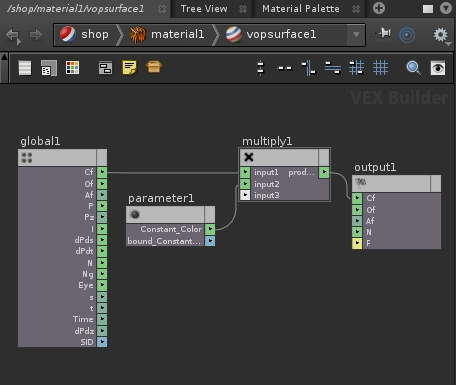Click the back navigation arrow
Screen dimensions: 456x385
coord(13,35)
